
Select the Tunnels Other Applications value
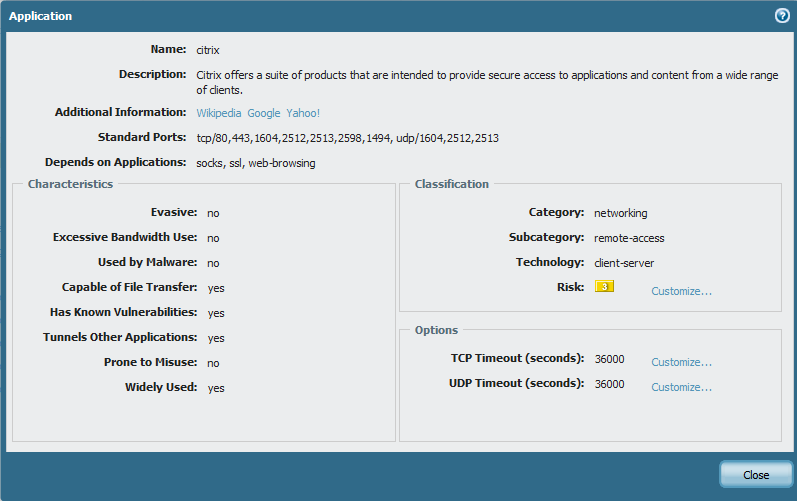tap(216, 338)
